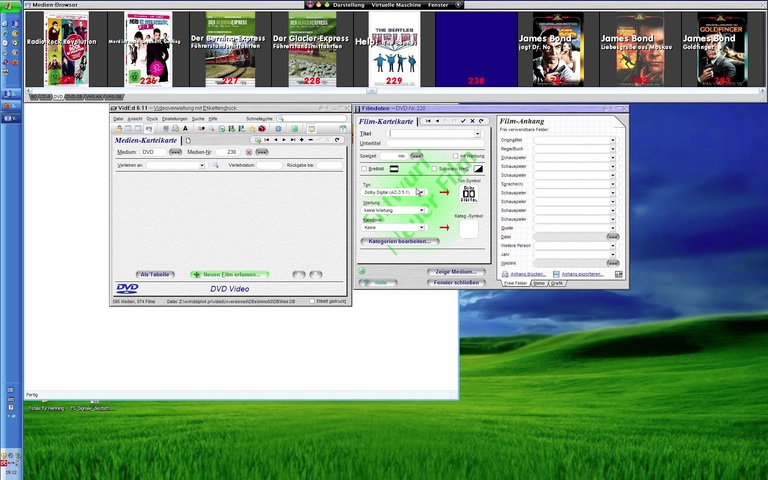Switch to the Grafik tab in Film-Anhang

(557, 284)
